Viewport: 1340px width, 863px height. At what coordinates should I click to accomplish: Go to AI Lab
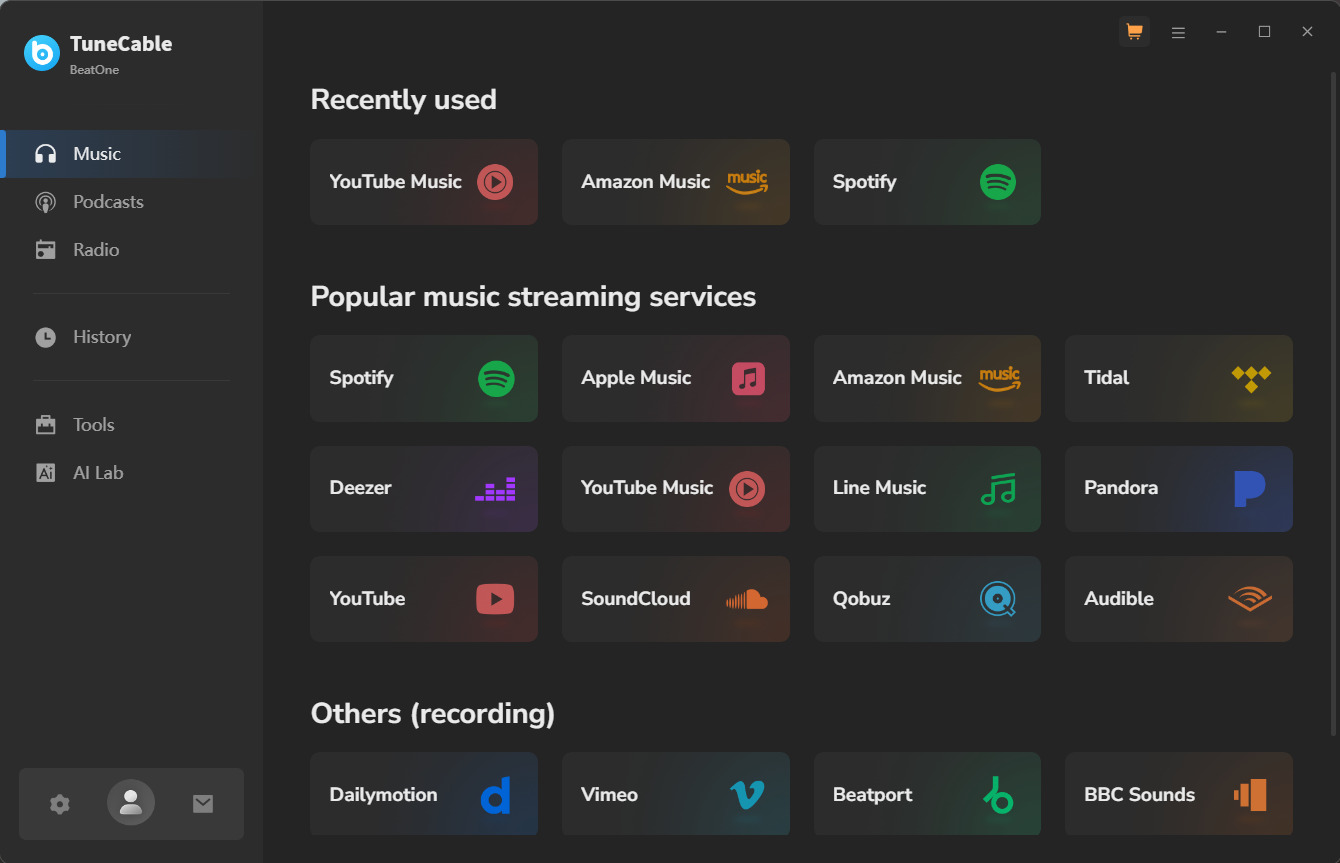tap(98, 473)
